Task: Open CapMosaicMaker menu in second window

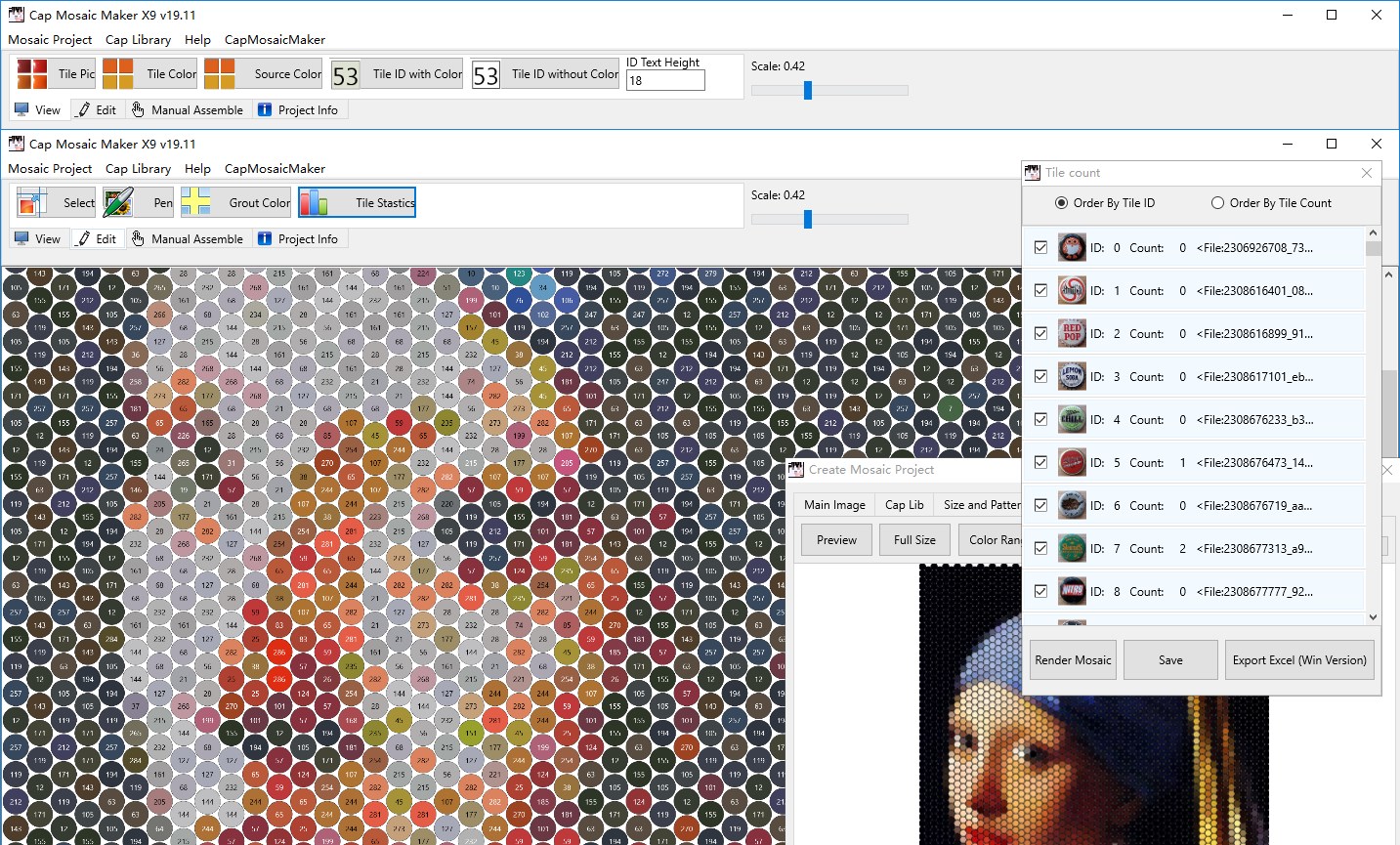Action: (275, 168)
